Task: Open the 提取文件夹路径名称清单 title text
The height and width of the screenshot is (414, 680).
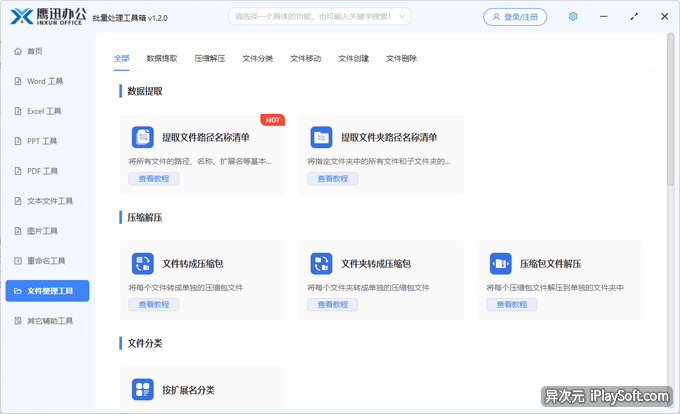Action: [x=389, y=137]
